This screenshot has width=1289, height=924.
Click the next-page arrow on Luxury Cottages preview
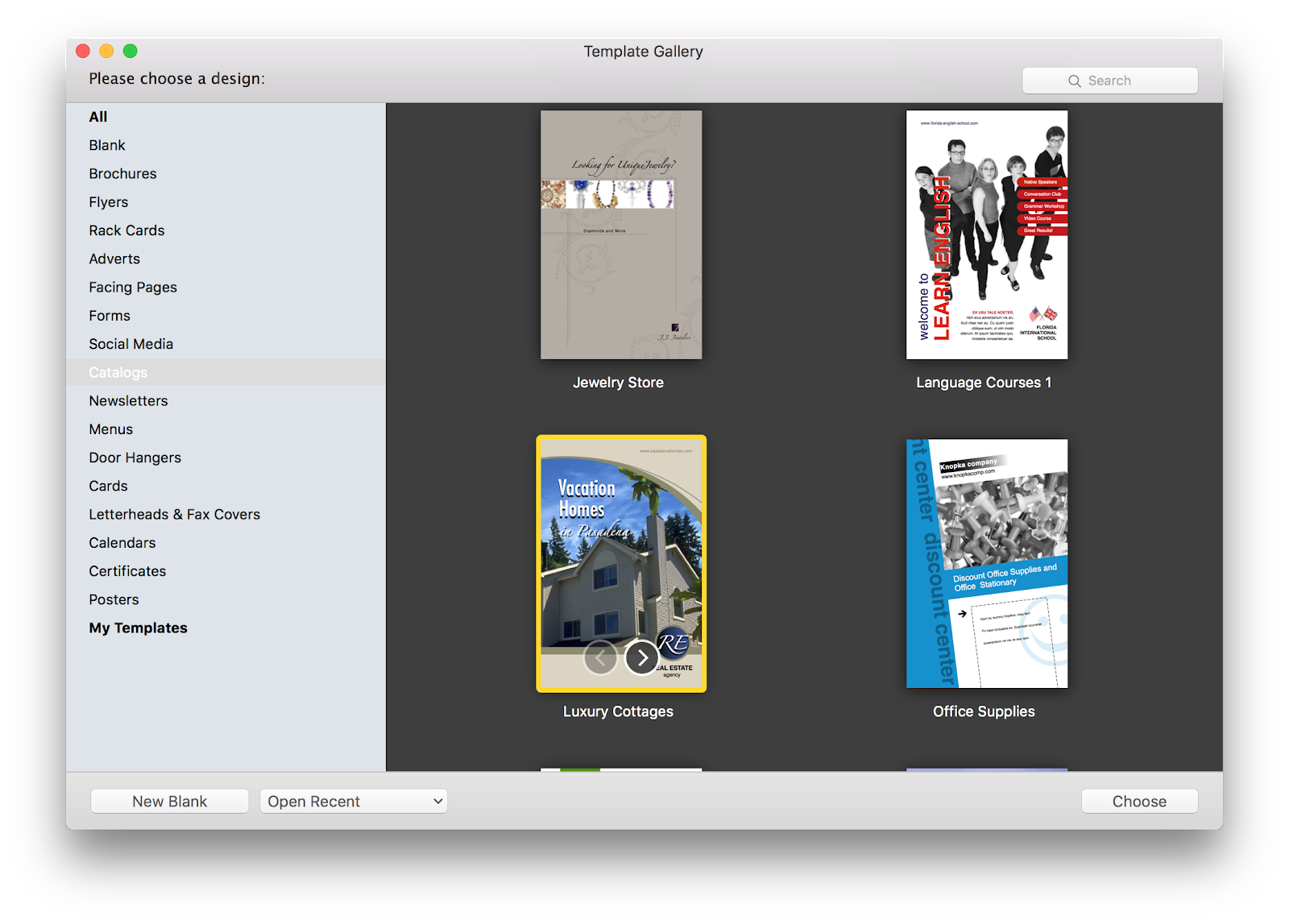[640, 657]
